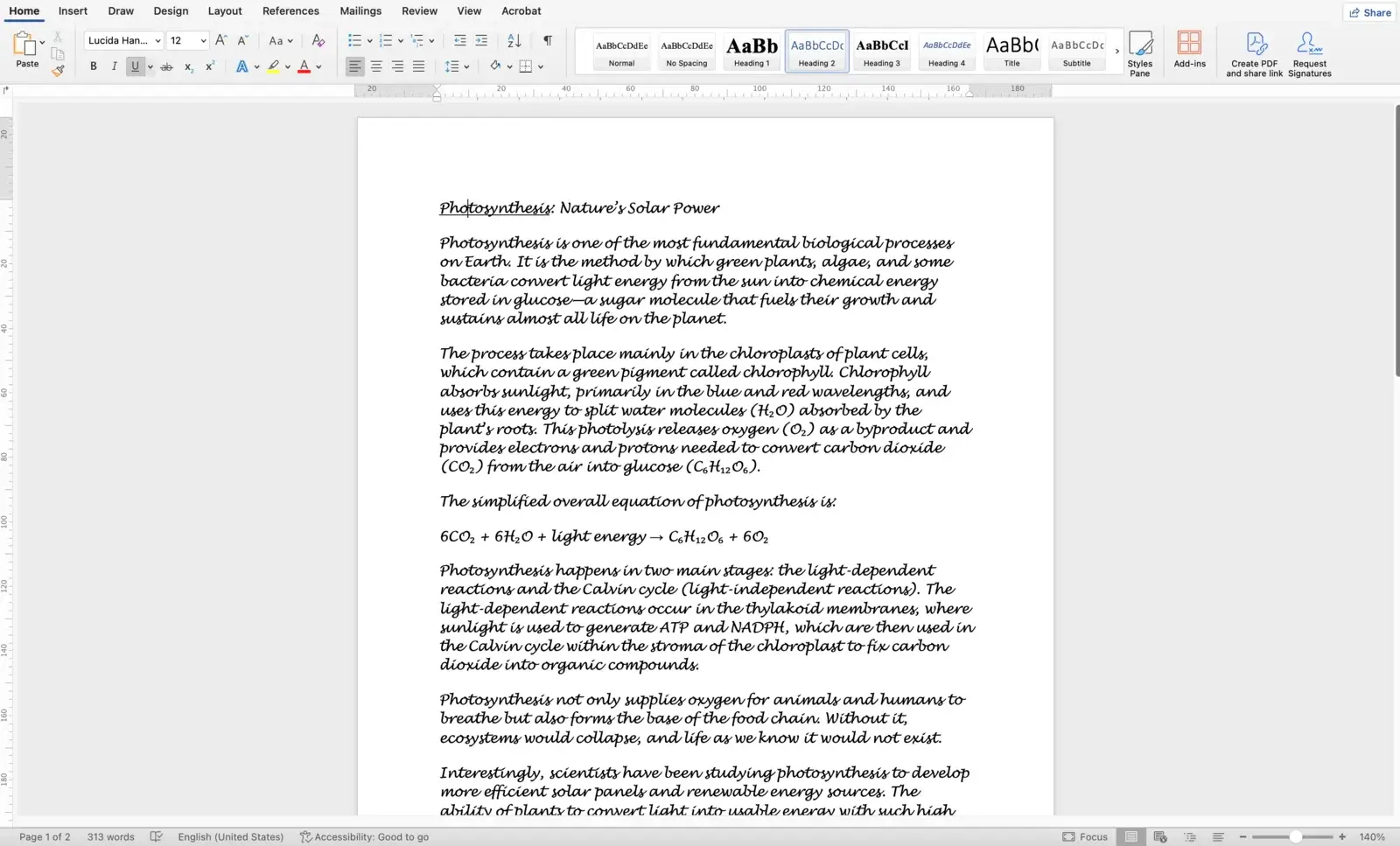
Task: Switch to Print Layout view icon
Action: (x=1131, y=837)
